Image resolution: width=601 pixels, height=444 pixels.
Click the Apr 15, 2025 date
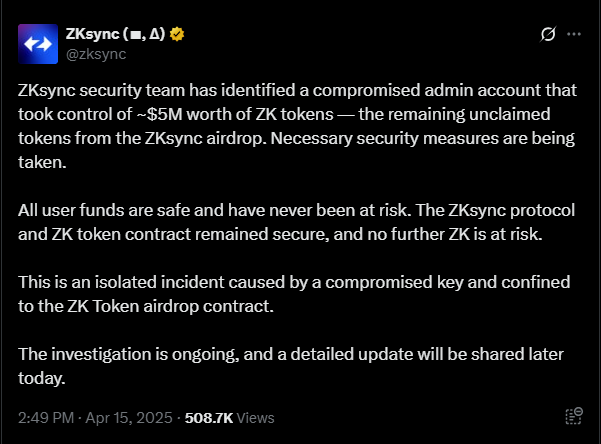129,418
